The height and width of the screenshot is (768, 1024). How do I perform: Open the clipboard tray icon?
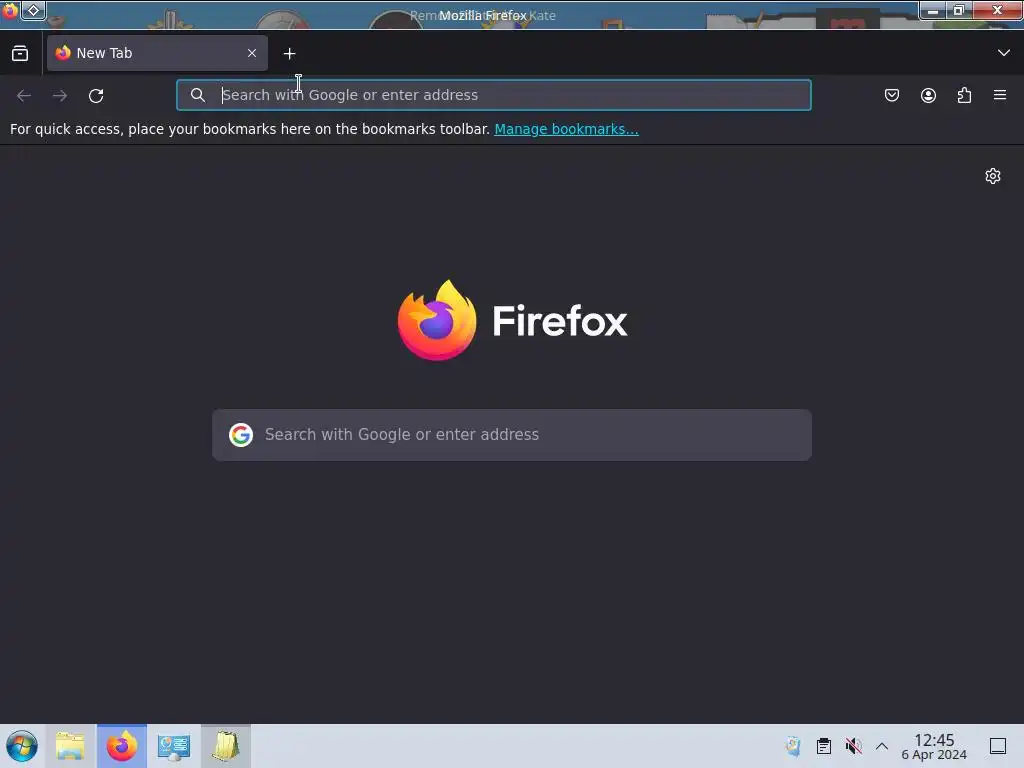tap(824, 746)
